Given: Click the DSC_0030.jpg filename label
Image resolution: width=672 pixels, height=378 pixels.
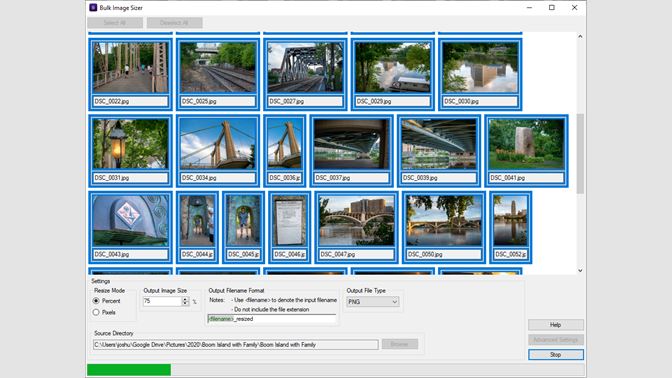Looking at the screenshot, I should 480,102.
